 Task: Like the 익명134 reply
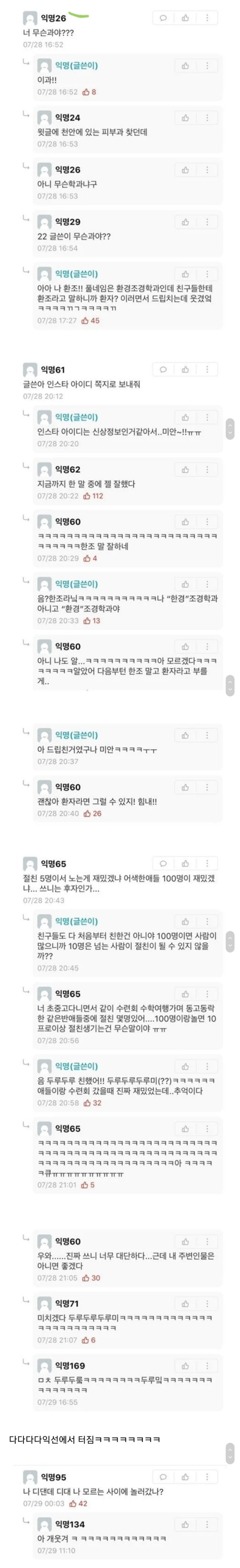pyautogui.click(x=185, y=1525)
